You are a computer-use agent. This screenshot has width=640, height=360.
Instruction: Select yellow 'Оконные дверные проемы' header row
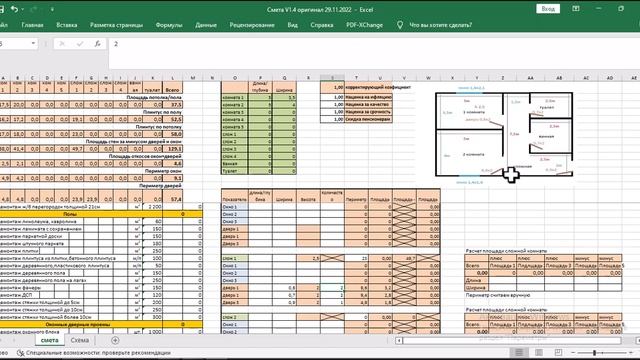click(x=101, y=324)
